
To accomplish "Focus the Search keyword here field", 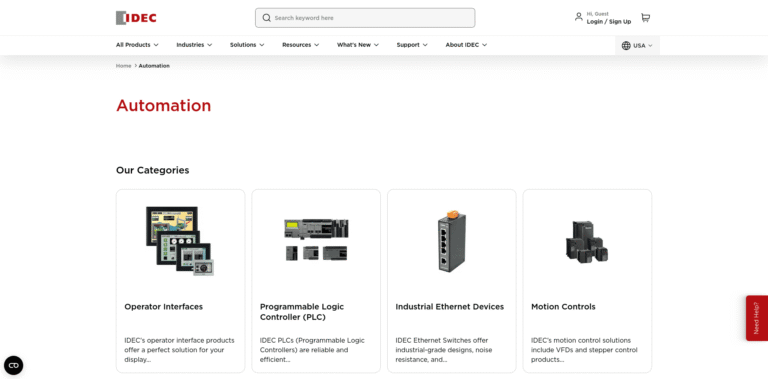I will pyautogui.click(x=365, y=18).
